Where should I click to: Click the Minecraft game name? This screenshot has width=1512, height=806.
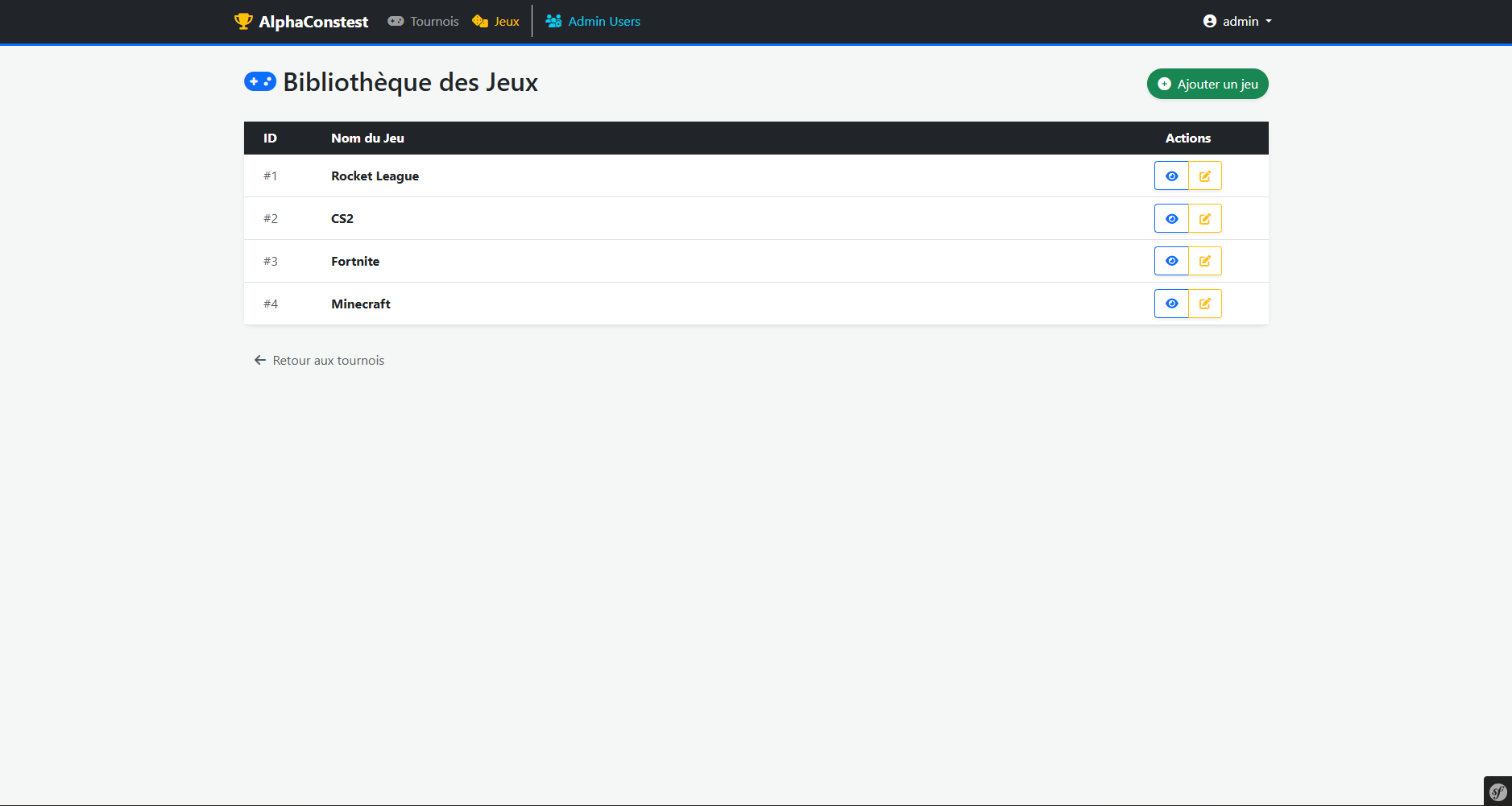click(361, 304)
